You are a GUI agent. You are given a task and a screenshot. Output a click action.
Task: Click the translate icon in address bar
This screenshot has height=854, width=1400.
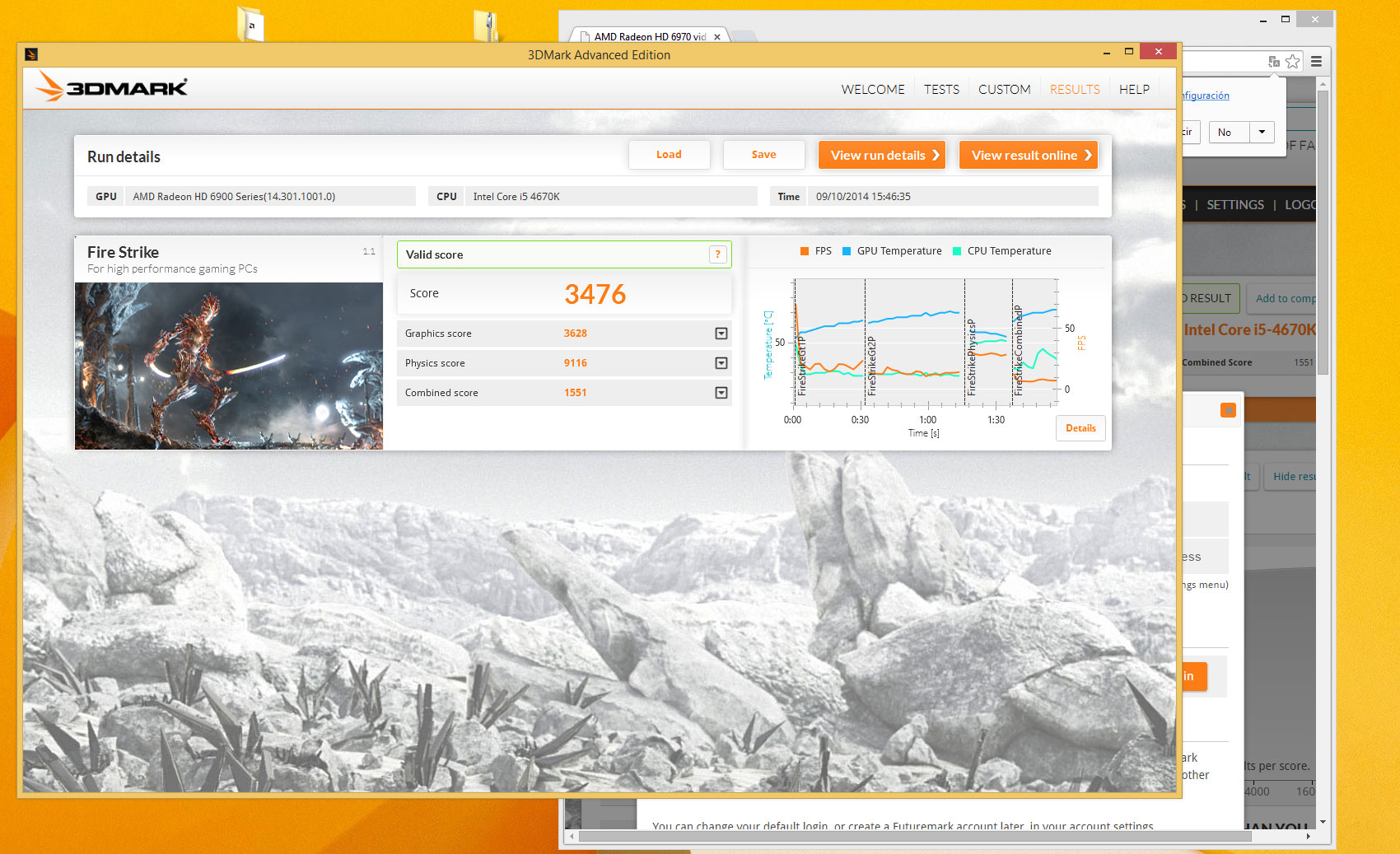tap(1273, 62)
